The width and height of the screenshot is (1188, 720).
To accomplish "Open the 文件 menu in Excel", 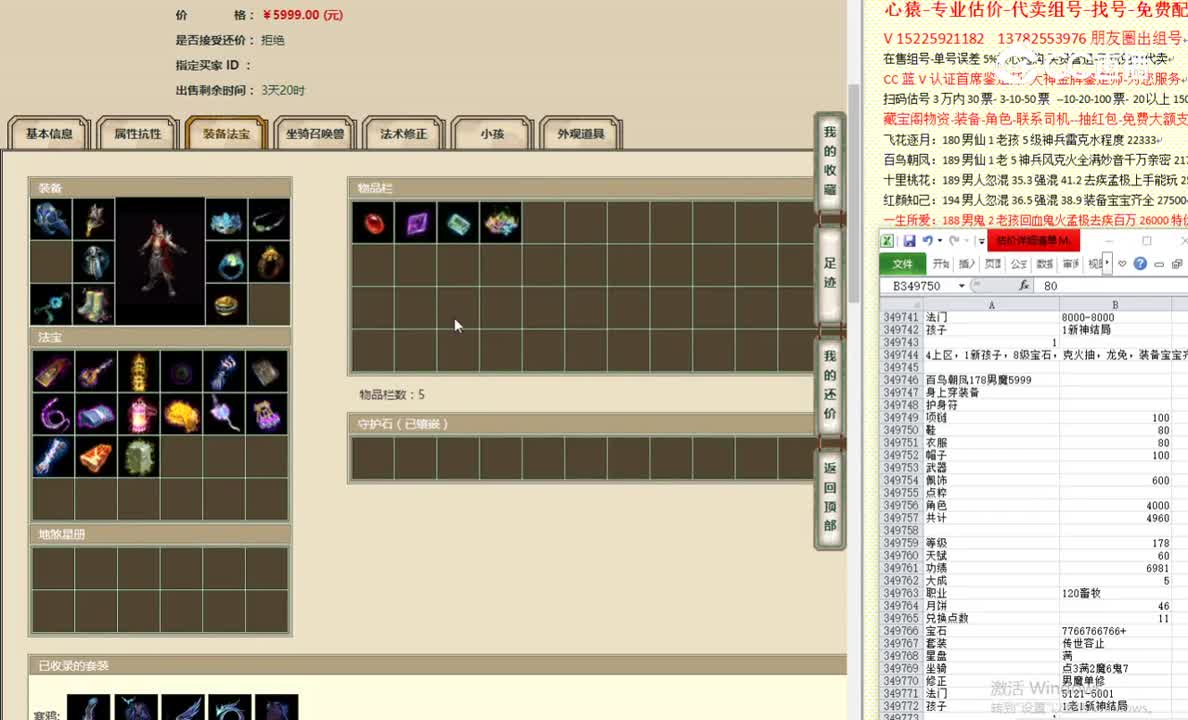I will [902, 263].
